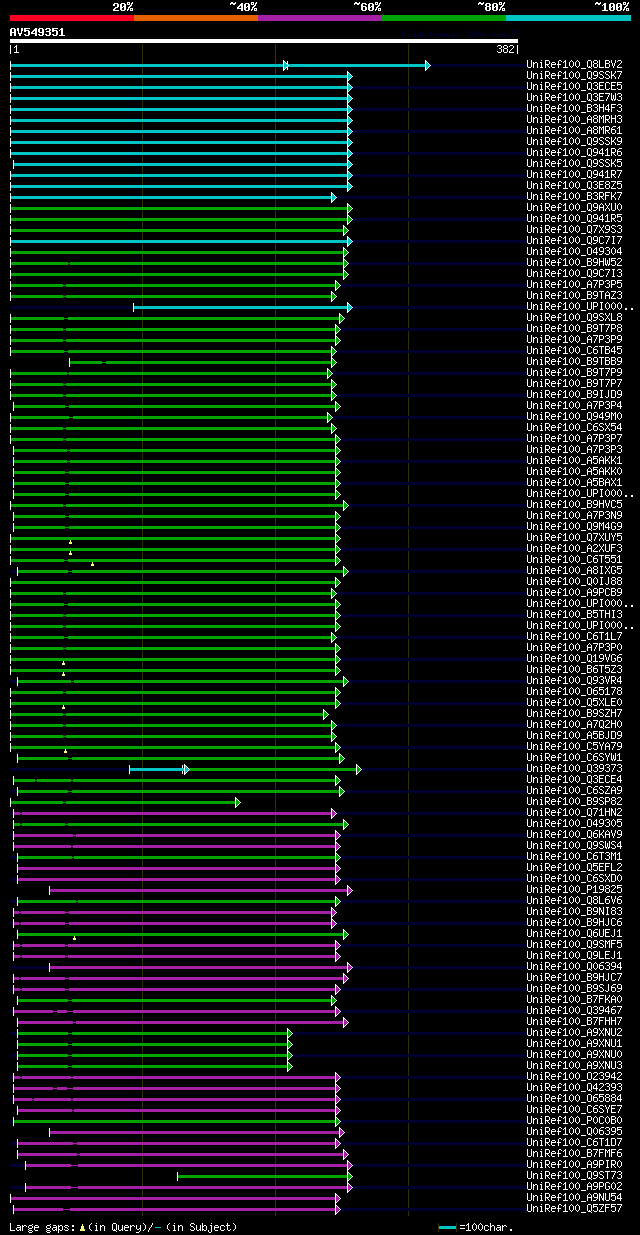
Task: Open hit UniRef100_Q941R6
Action: click(x=574, y=152)
